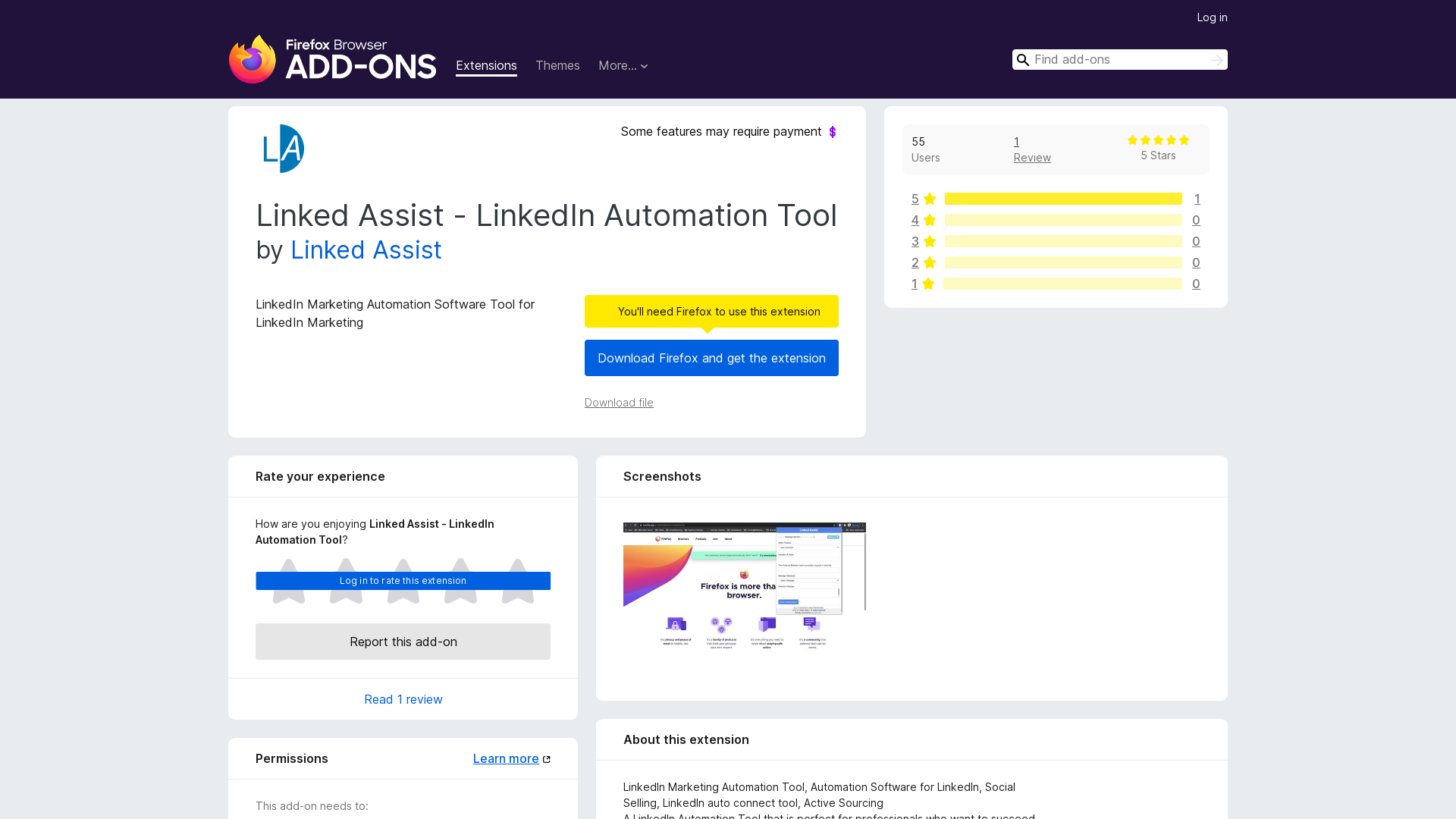The image size is (1456, 819).
Task: Click Log in to rate this extension
Action: pyautogui.click(x=403, y=581)
